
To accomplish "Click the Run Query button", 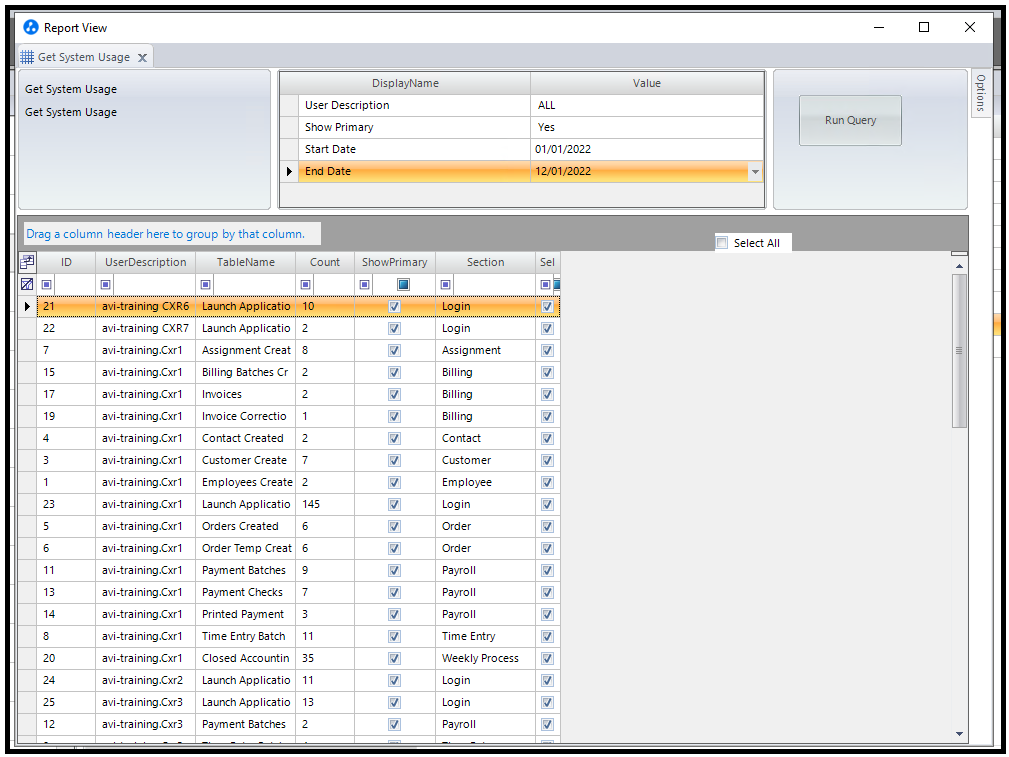I will click(x=850, y=120).
